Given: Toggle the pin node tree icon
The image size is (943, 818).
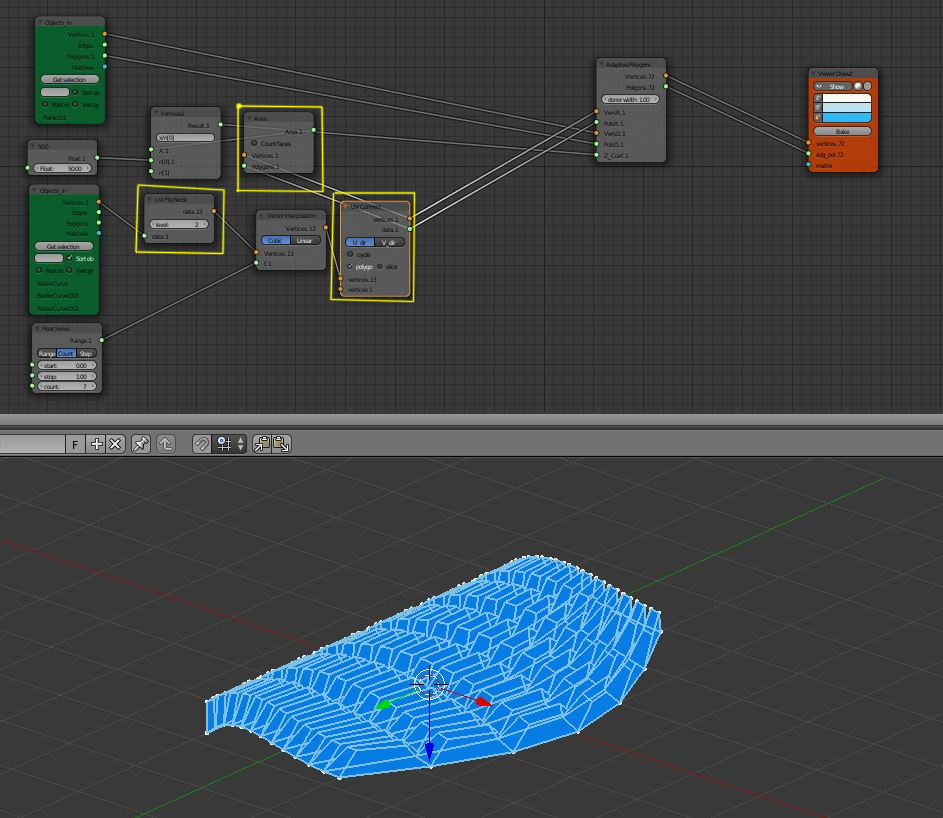Looking at the screenshot, I should coord(141,444).
